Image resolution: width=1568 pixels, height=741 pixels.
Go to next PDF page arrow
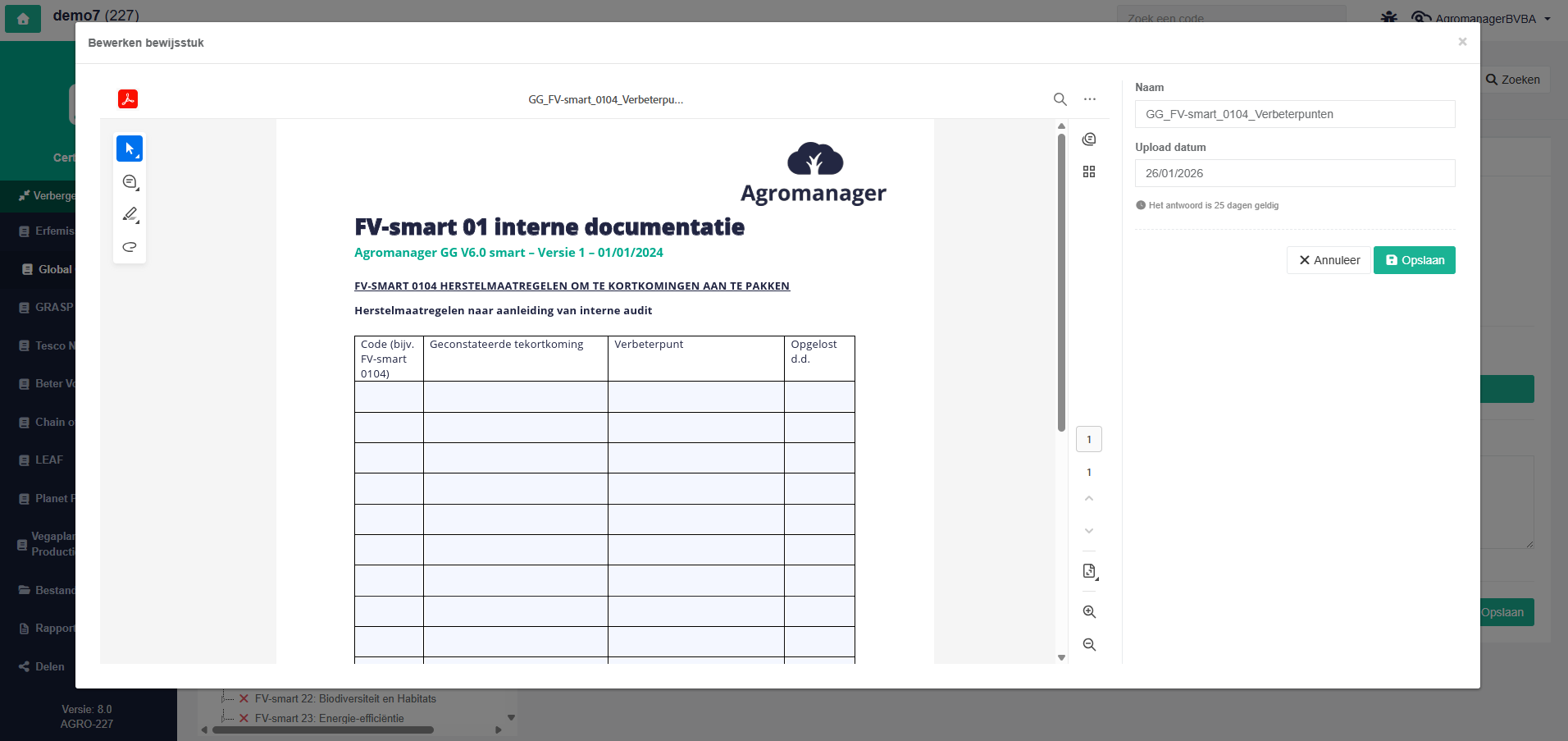coord(1089,531)
